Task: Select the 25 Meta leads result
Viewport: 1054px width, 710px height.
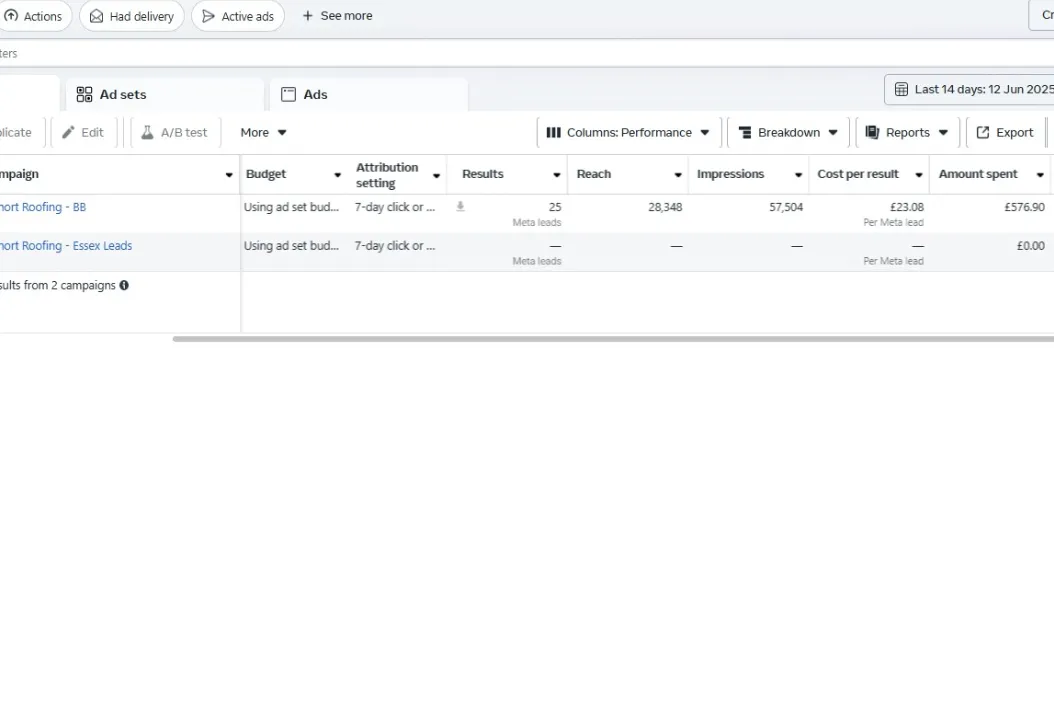Action: 555,207
